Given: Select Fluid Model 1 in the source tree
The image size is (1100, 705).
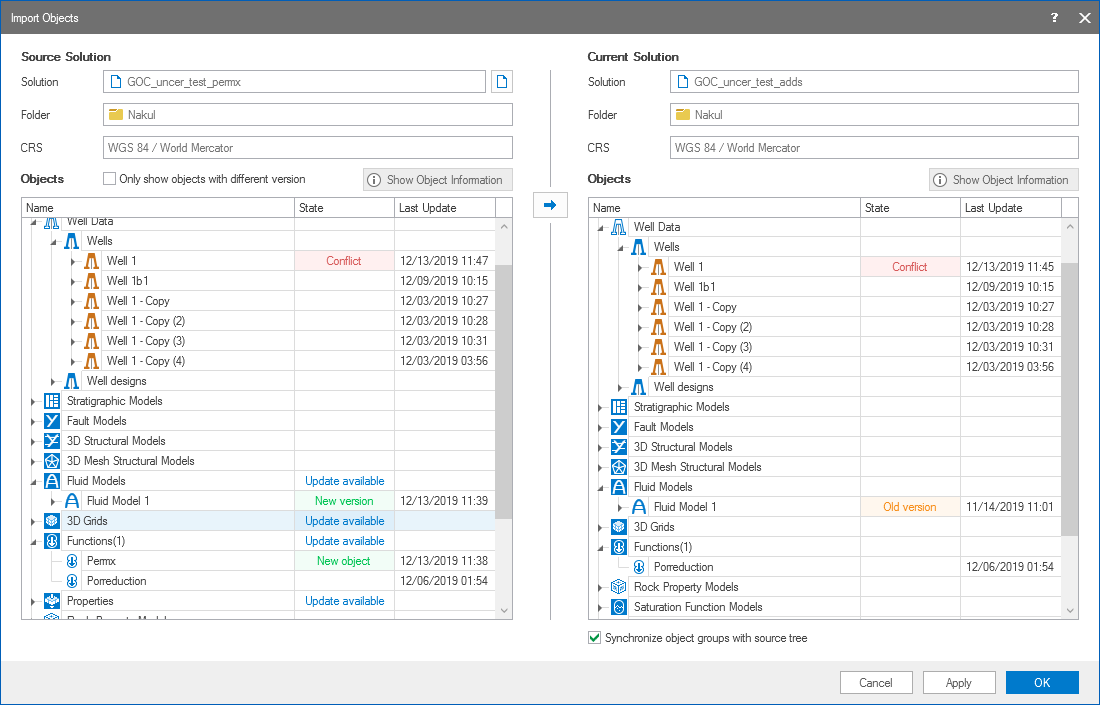Looking at the screenshot, I should [118, 501].
